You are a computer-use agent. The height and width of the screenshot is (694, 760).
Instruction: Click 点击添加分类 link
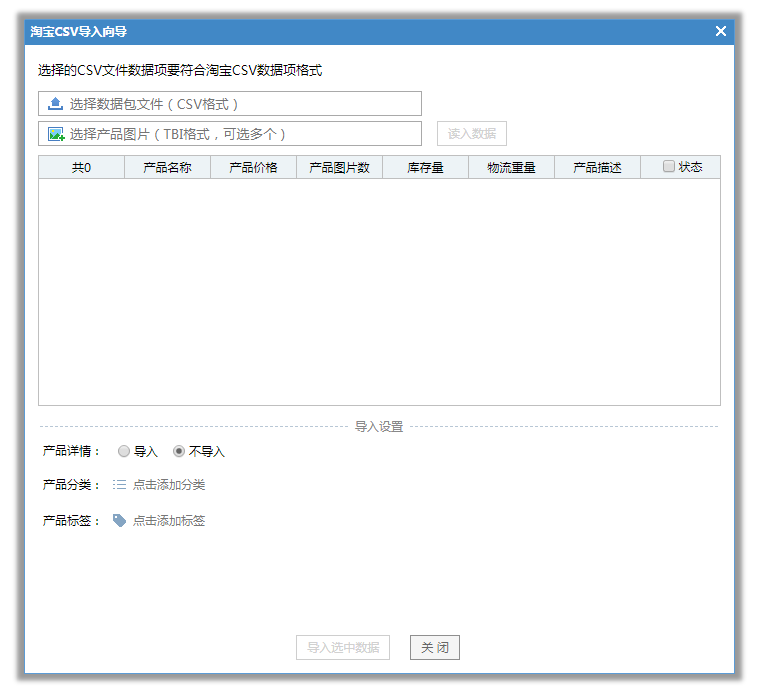[169, 485]
